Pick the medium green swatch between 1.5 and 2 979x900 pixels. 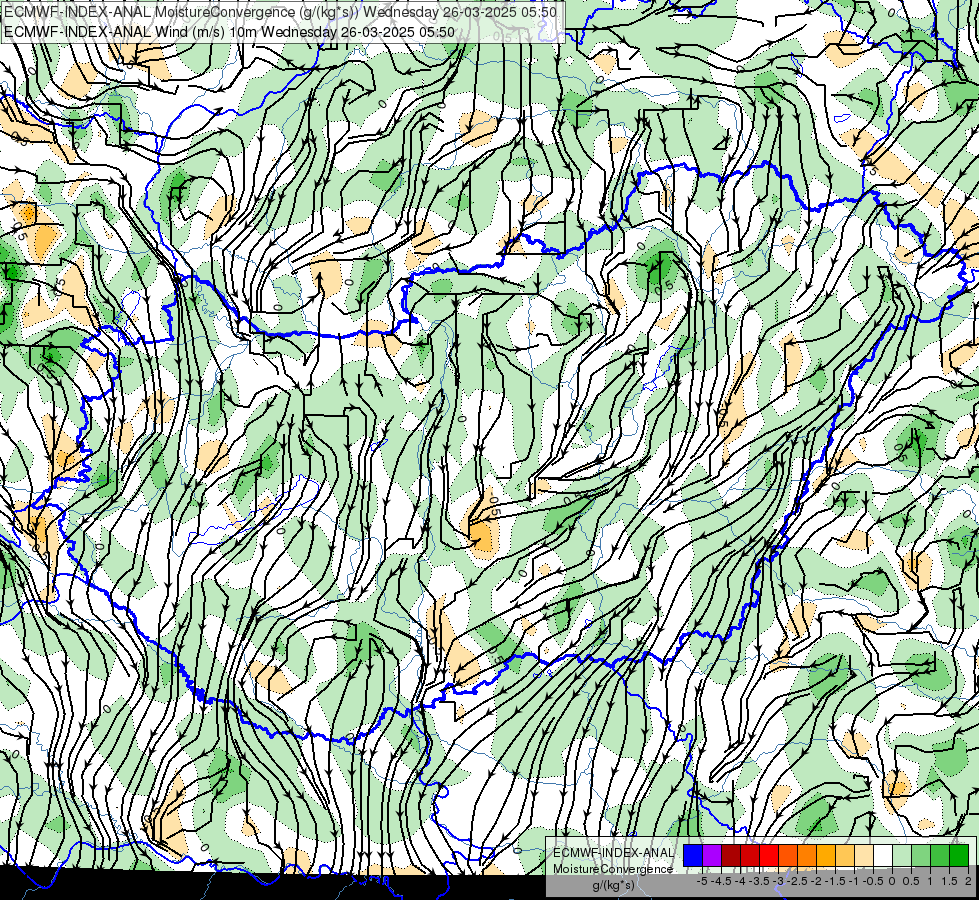click(940, 856)
